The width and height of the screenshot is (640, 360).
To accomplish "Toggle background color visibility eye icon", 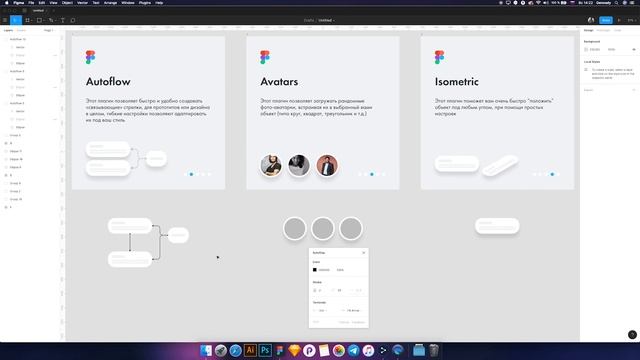I will point(634,49).
